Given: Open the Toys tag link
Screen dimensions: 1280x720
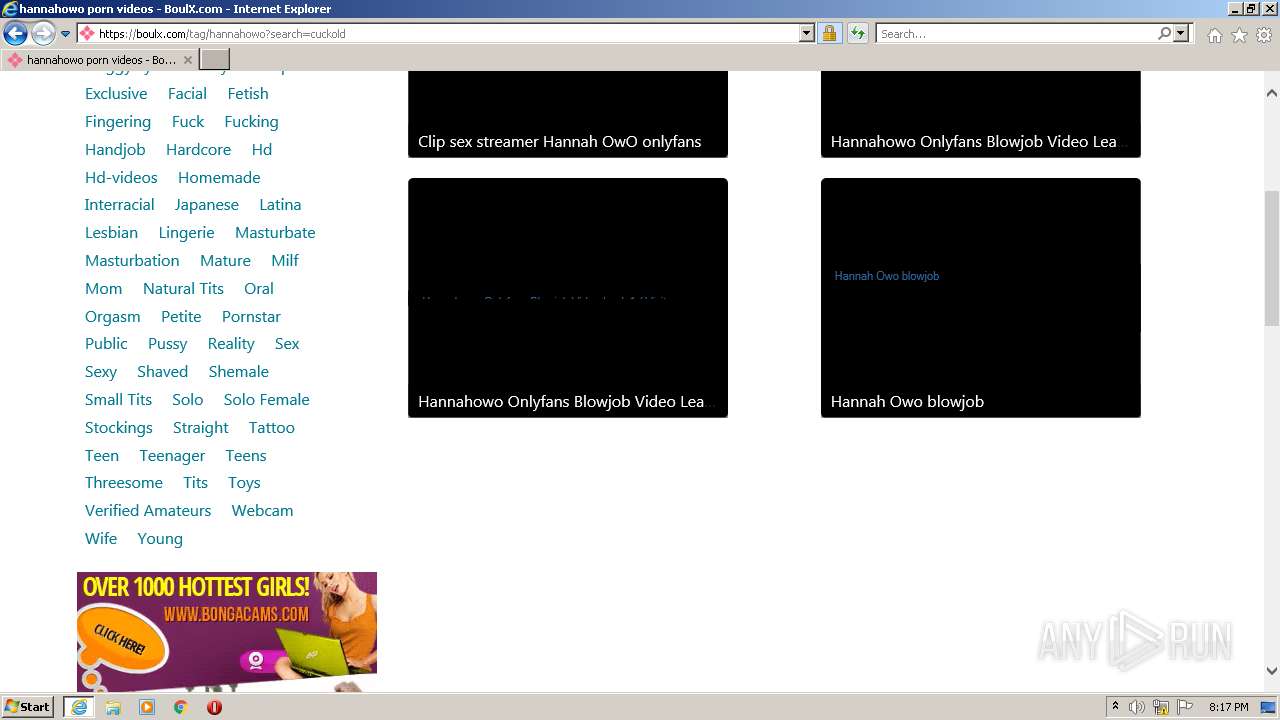Looking at the screenshot, I should point(244,483).
